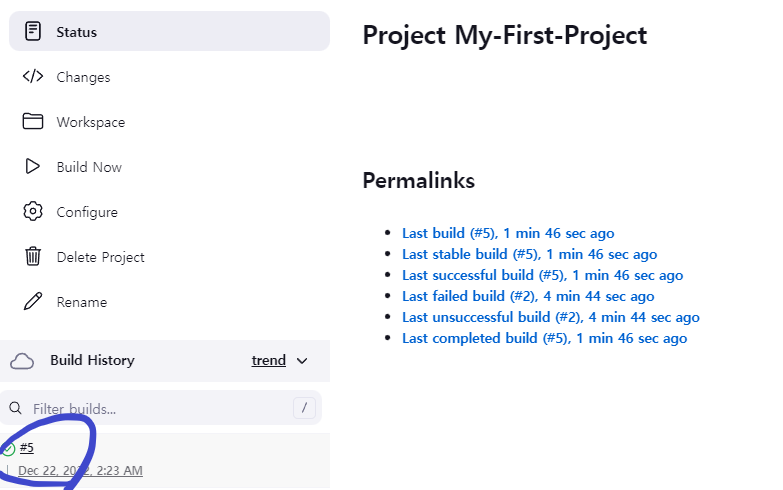Open Last unsuccessful build (#2) permalink
Viewport: 783px width, 490px height.
550,317
